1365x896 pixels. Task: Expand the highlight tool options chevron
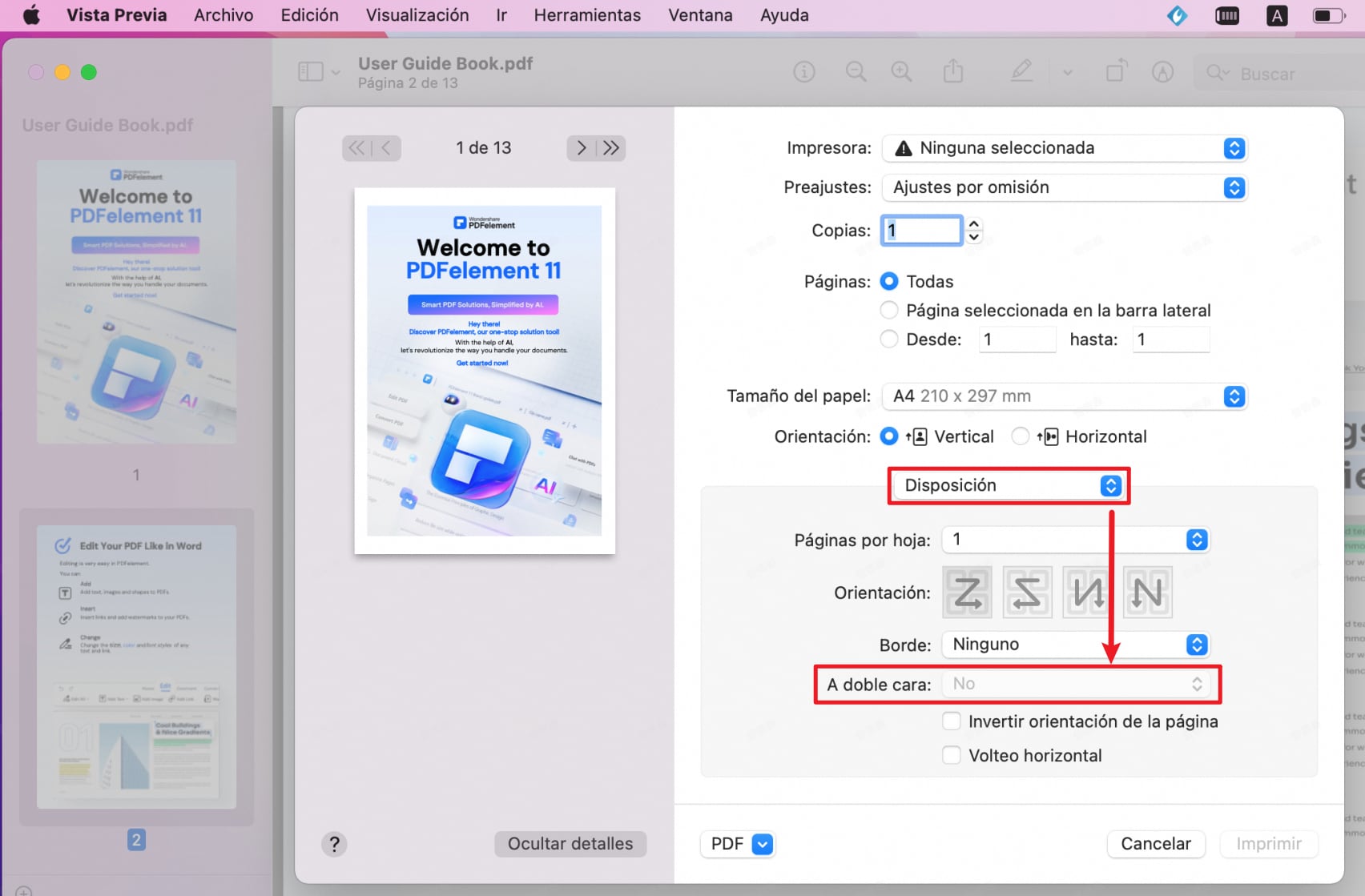click(x=1067, y=73)
